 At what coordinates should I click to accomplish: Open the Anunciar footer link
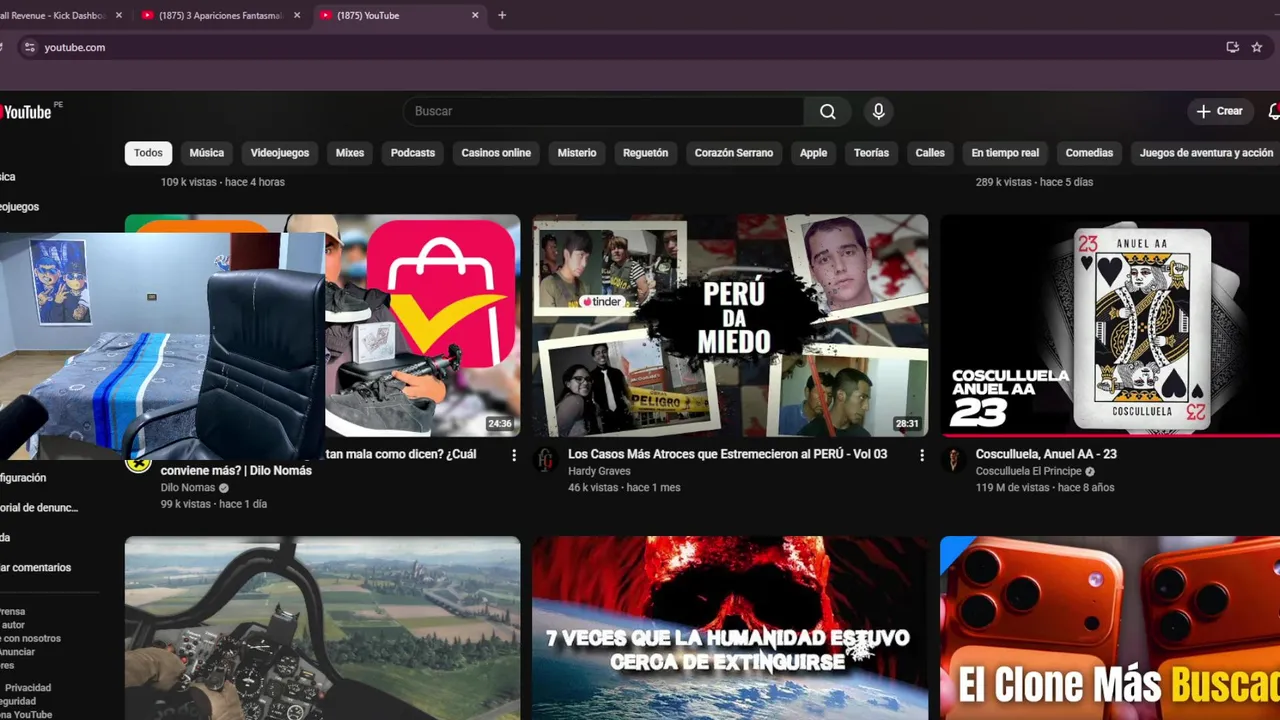[x=18, y=652]
